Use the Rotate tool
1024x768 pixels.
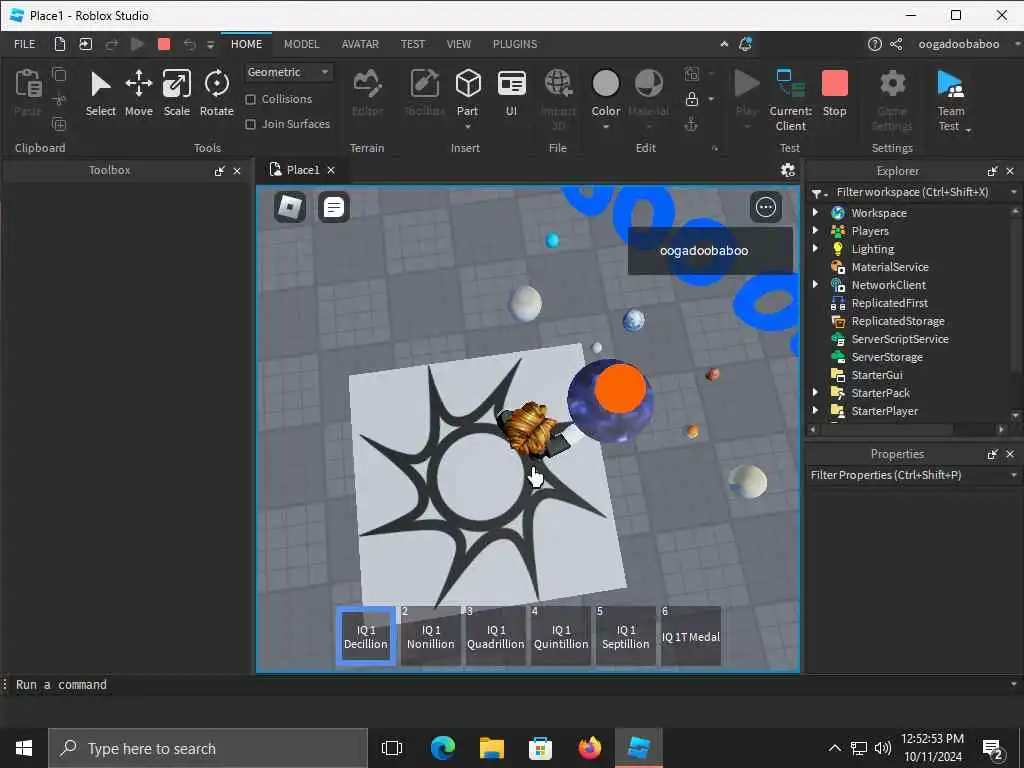tap(217, 93)
